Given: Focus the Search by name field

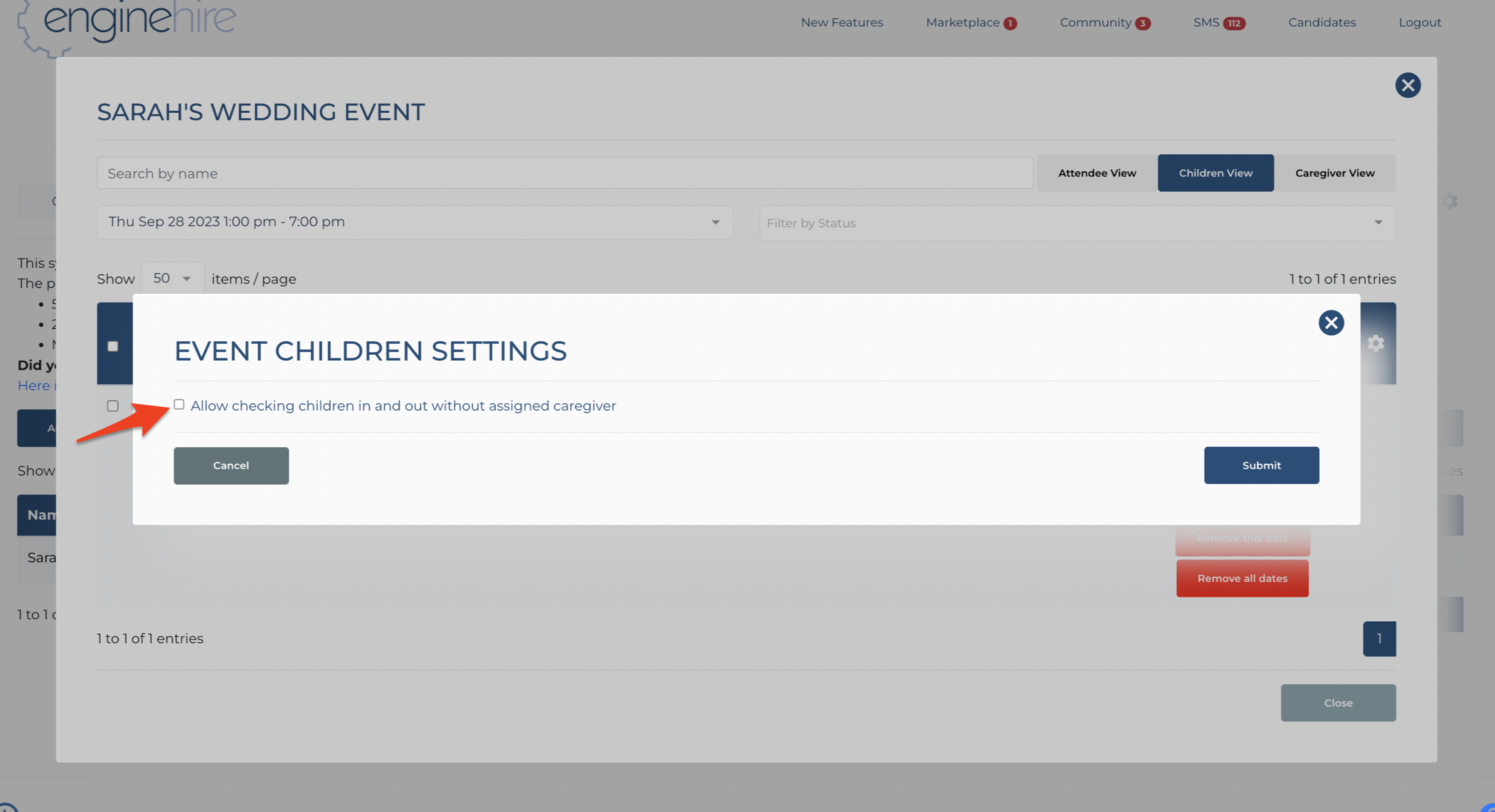Looking at the screenshot, I should [565, 173].
